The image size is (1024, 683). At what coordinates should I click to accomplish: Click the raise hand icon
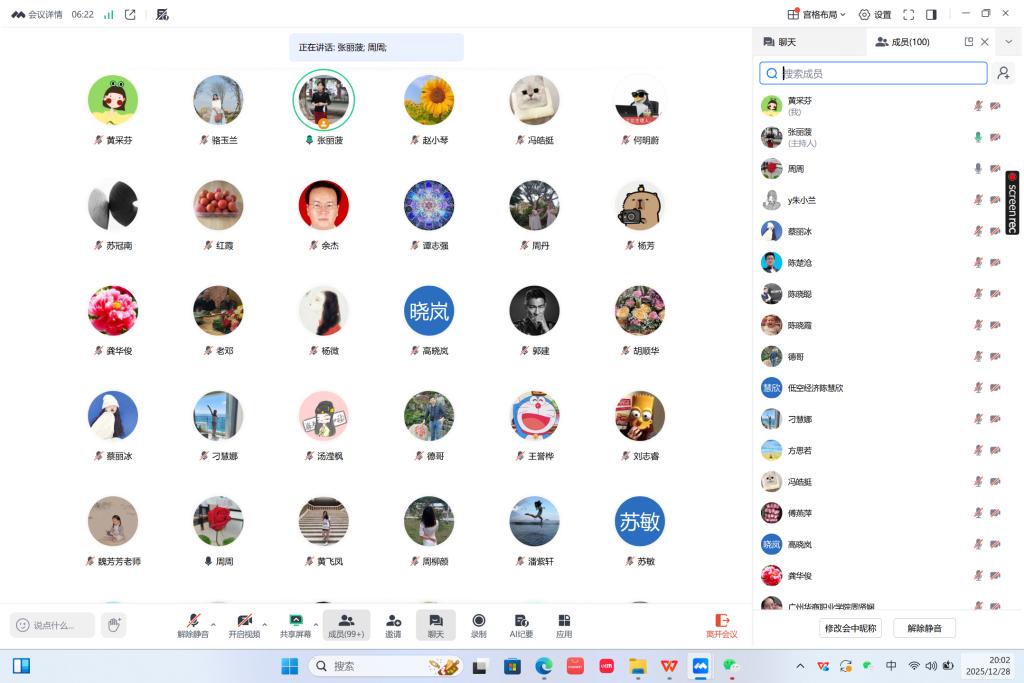click(x=114, y=625)
